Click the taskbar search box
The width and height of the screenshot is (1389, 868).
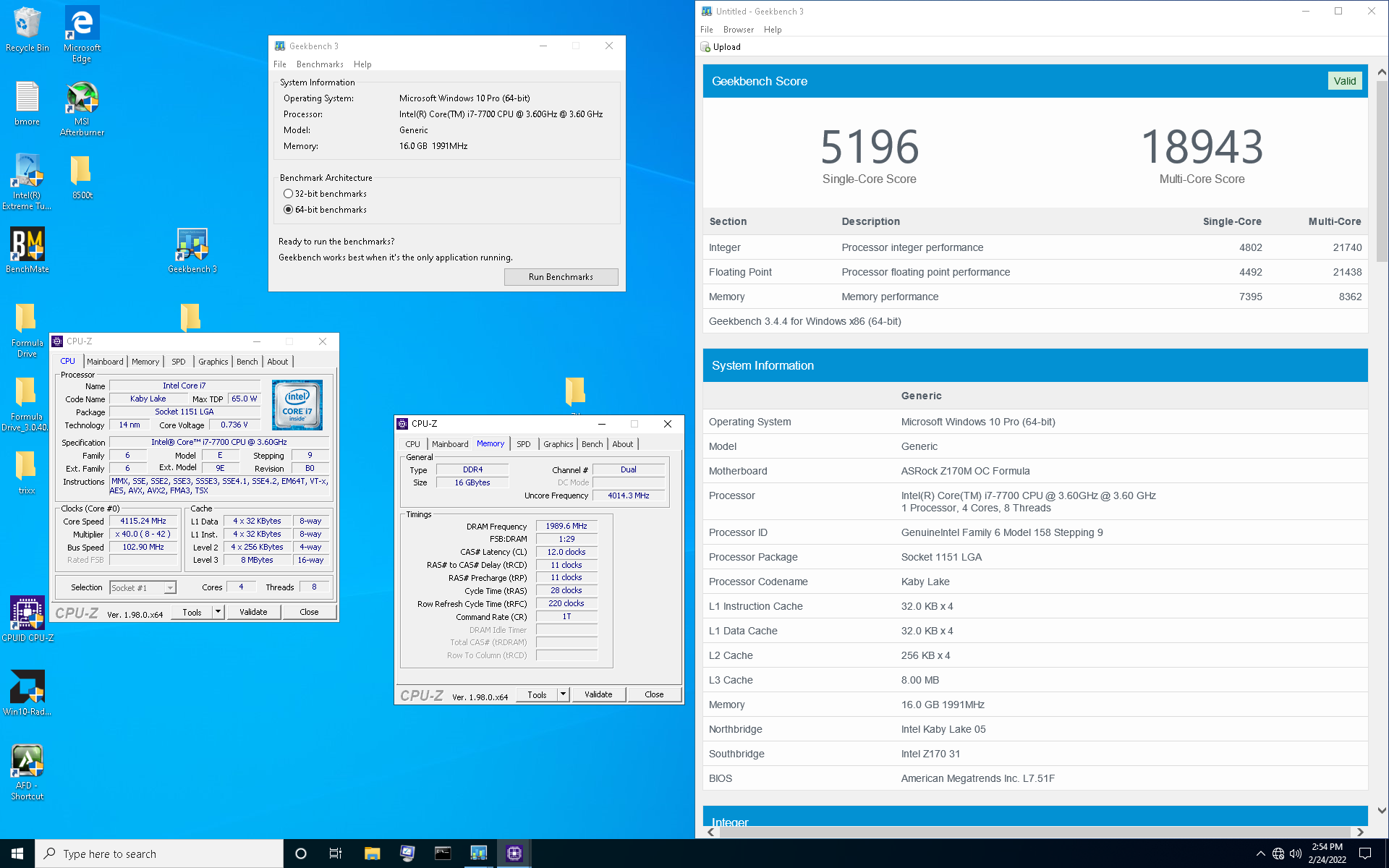click(x=159, y=854)
